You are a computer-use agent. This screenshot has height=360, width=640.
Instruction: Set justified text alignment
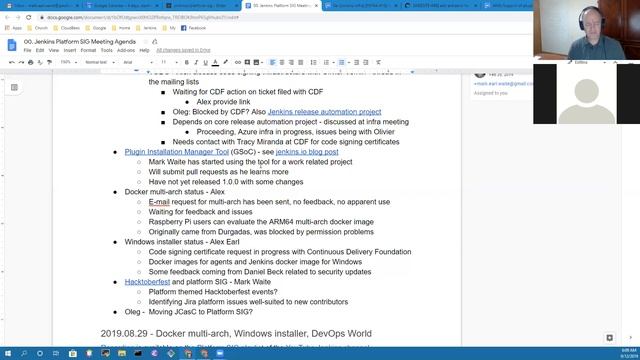click(x=300, y=62)
